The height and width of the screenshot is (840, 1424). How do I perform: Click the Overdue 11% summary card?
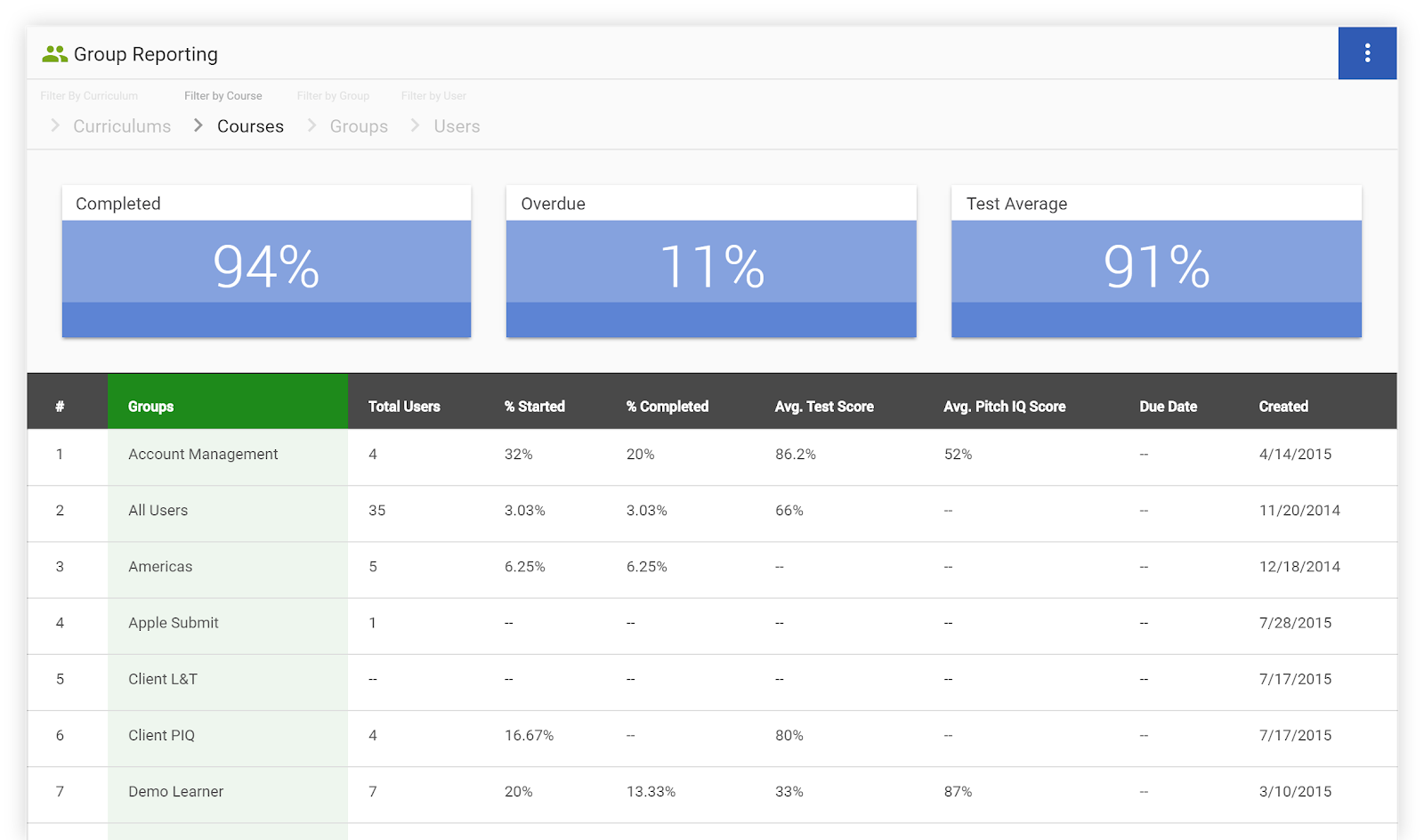tap(711, 261)
